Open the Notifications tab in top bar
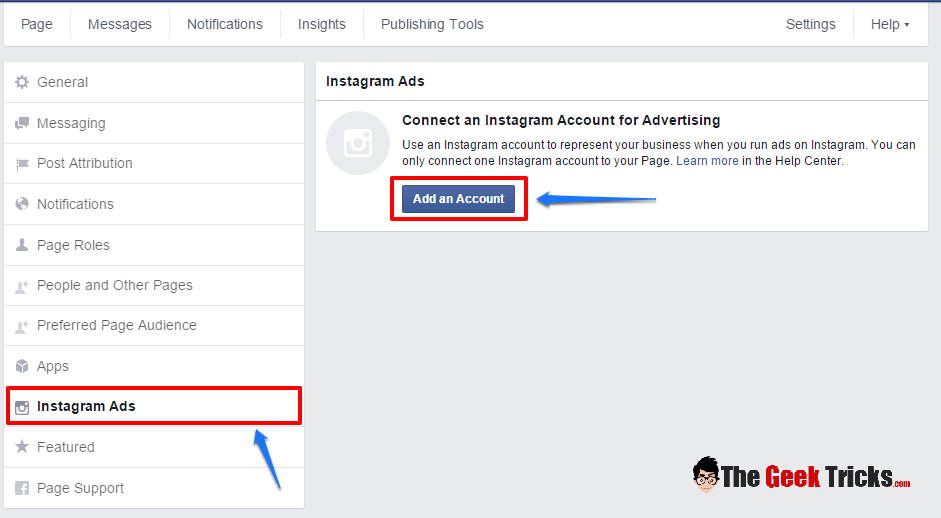The image size is (941, 518). [224, 24]
